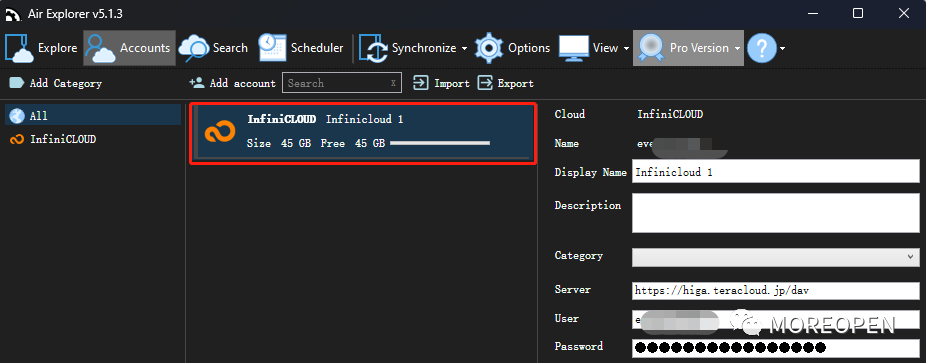
Task: Clear the account search box
Action: [393, 83]
